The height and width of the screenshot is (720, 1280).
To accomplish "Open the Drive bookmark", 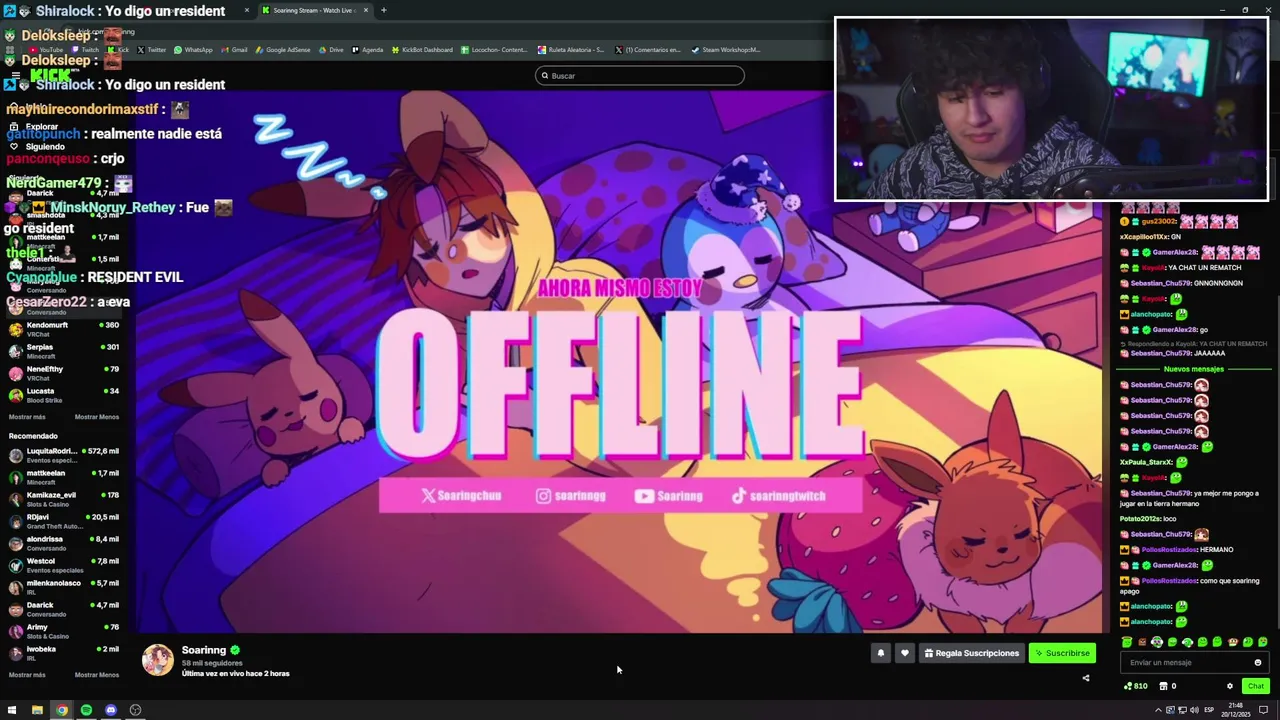I will pos(331,49).
